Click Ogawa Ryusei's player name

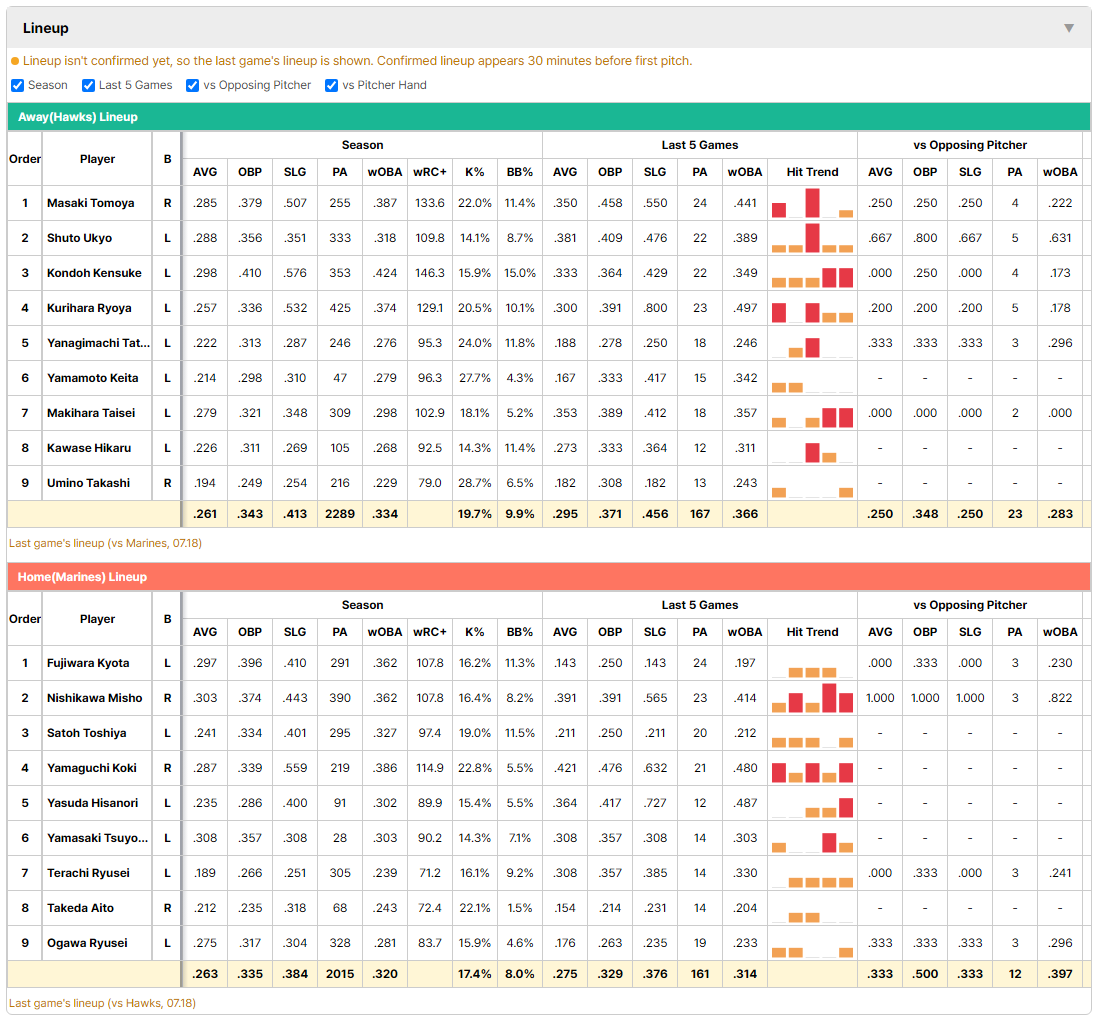[x=87, y=943]
